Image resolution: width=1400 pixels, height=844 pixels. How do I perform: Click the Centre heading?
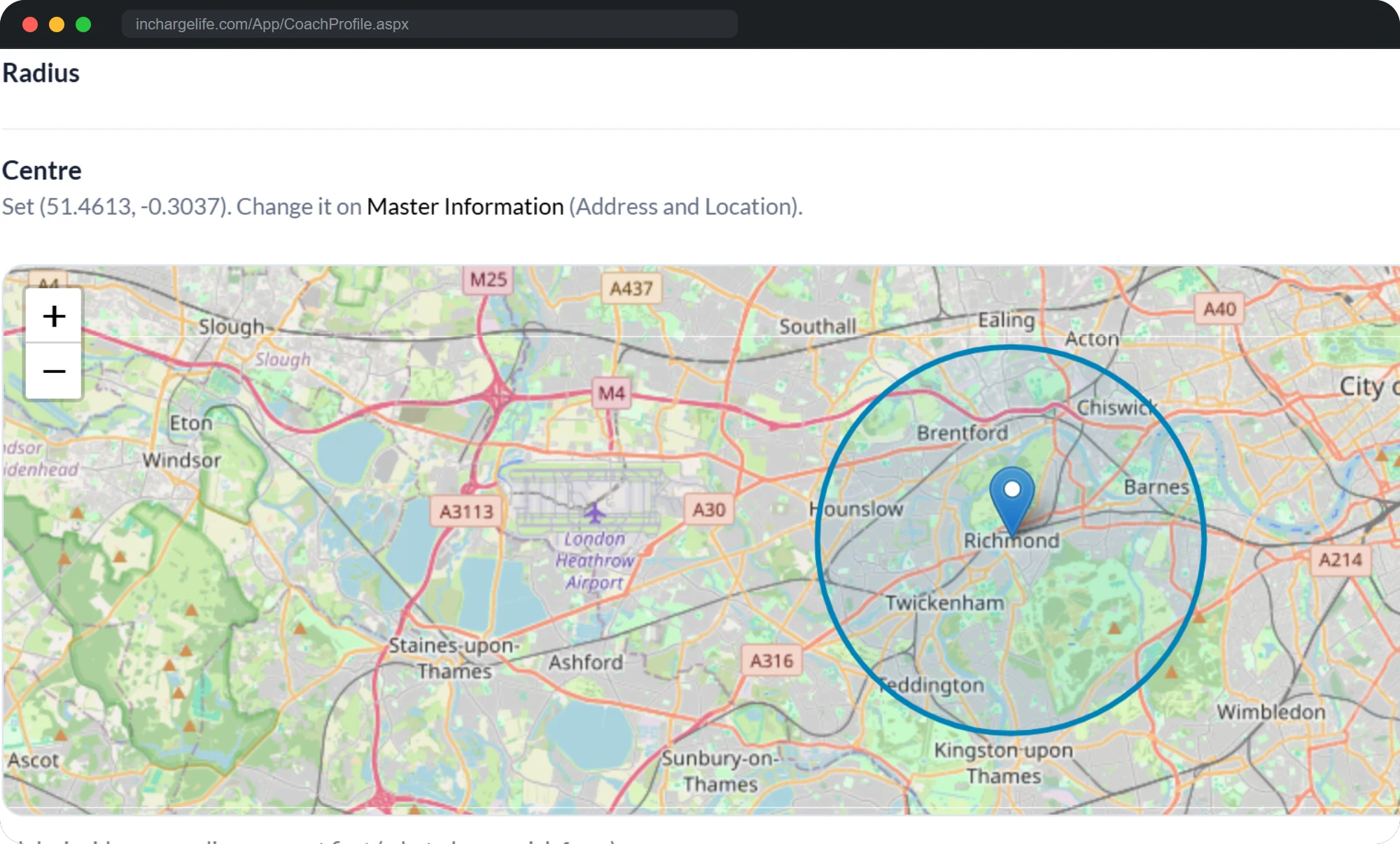point(42,170)
